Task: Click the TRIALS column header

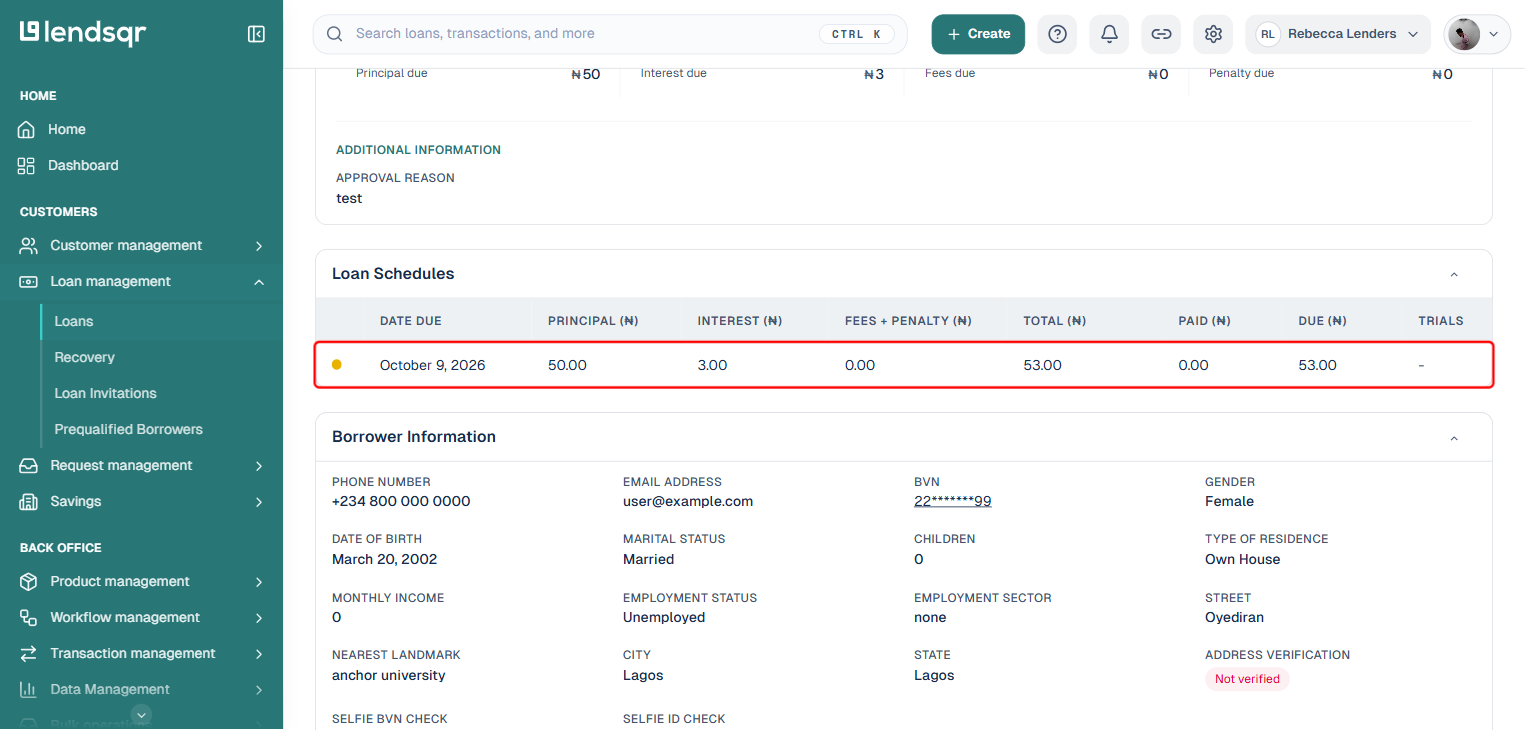Action: (x=1440, y=321)
